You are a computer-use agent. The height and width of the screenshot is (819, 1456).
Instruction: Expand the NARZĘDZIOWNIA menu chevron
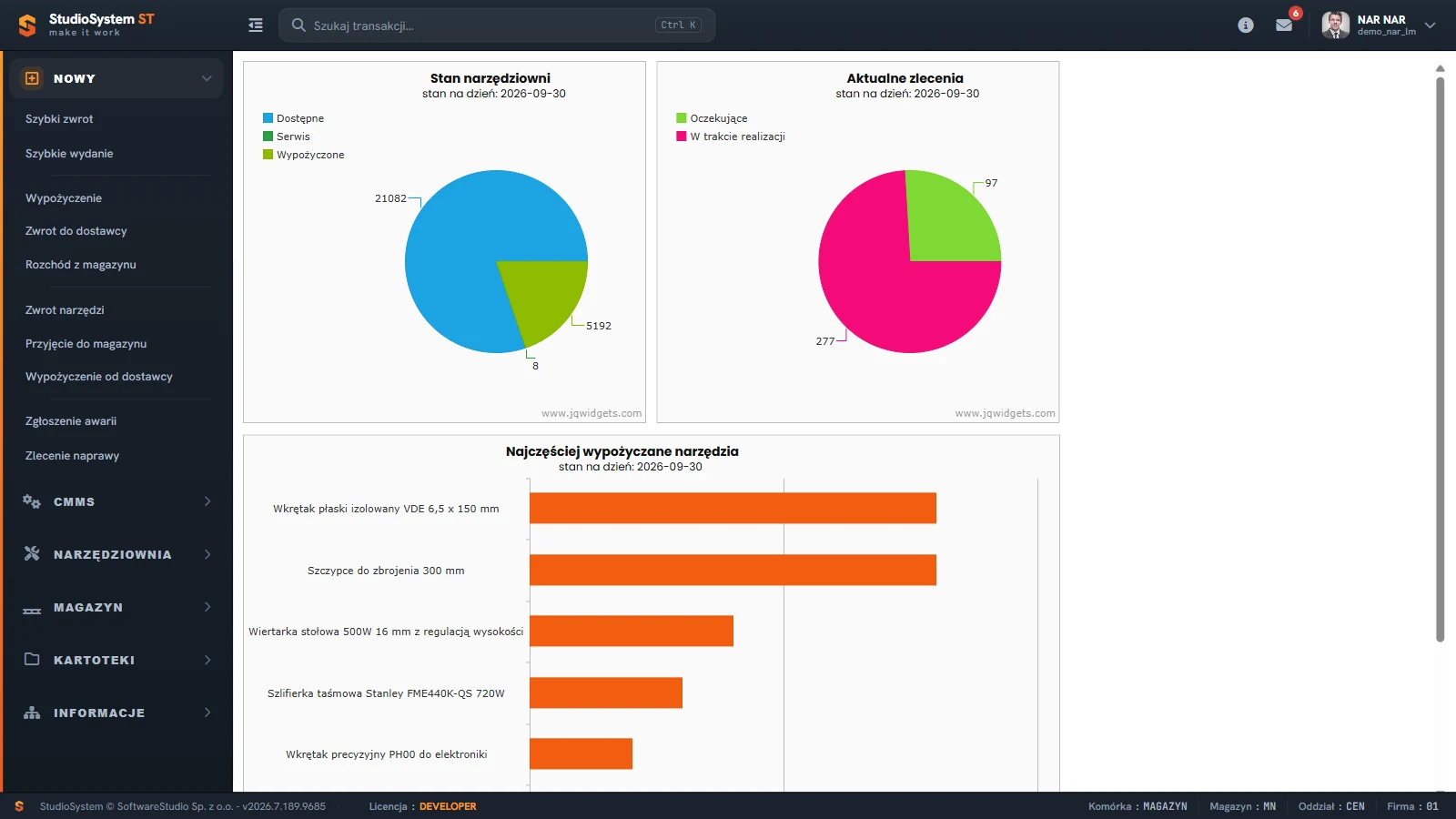pos(207,554)
